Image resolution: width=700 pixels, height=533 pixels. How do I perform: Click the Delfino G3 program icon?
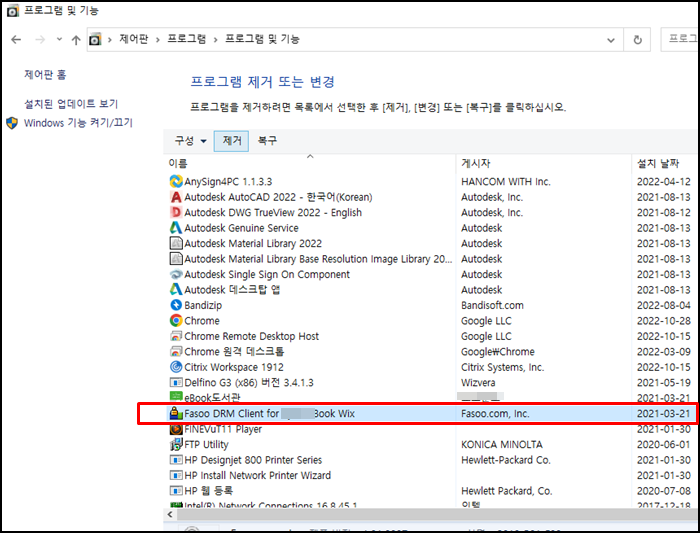pos(176,383)
